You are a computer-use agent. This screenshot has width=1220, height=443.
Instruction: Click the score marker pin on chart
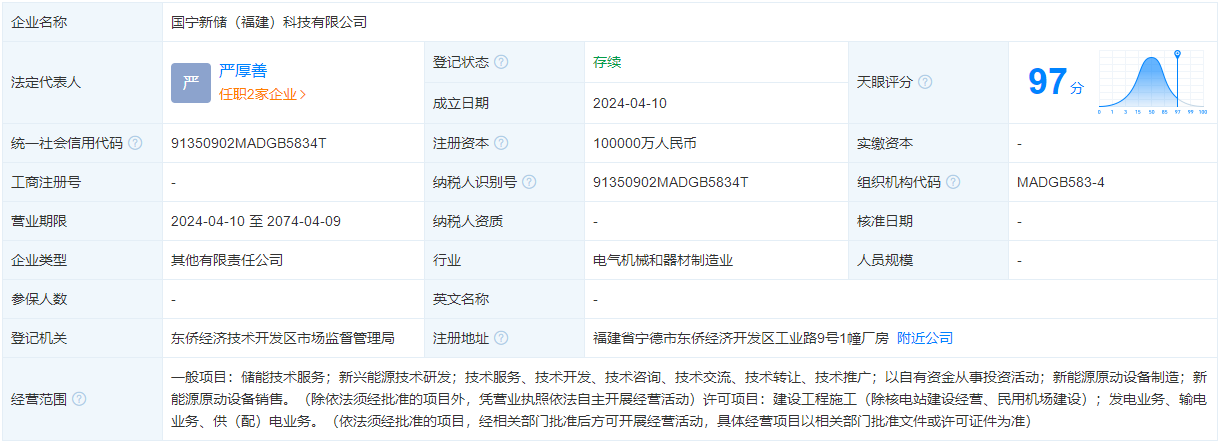click(1177, 54)
